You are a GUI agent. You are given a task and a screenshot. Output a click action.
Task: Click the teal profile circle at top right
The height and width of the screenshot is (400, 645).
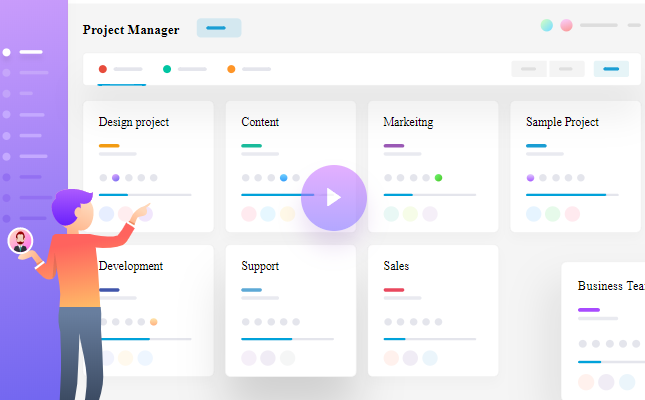click(547, 25)
